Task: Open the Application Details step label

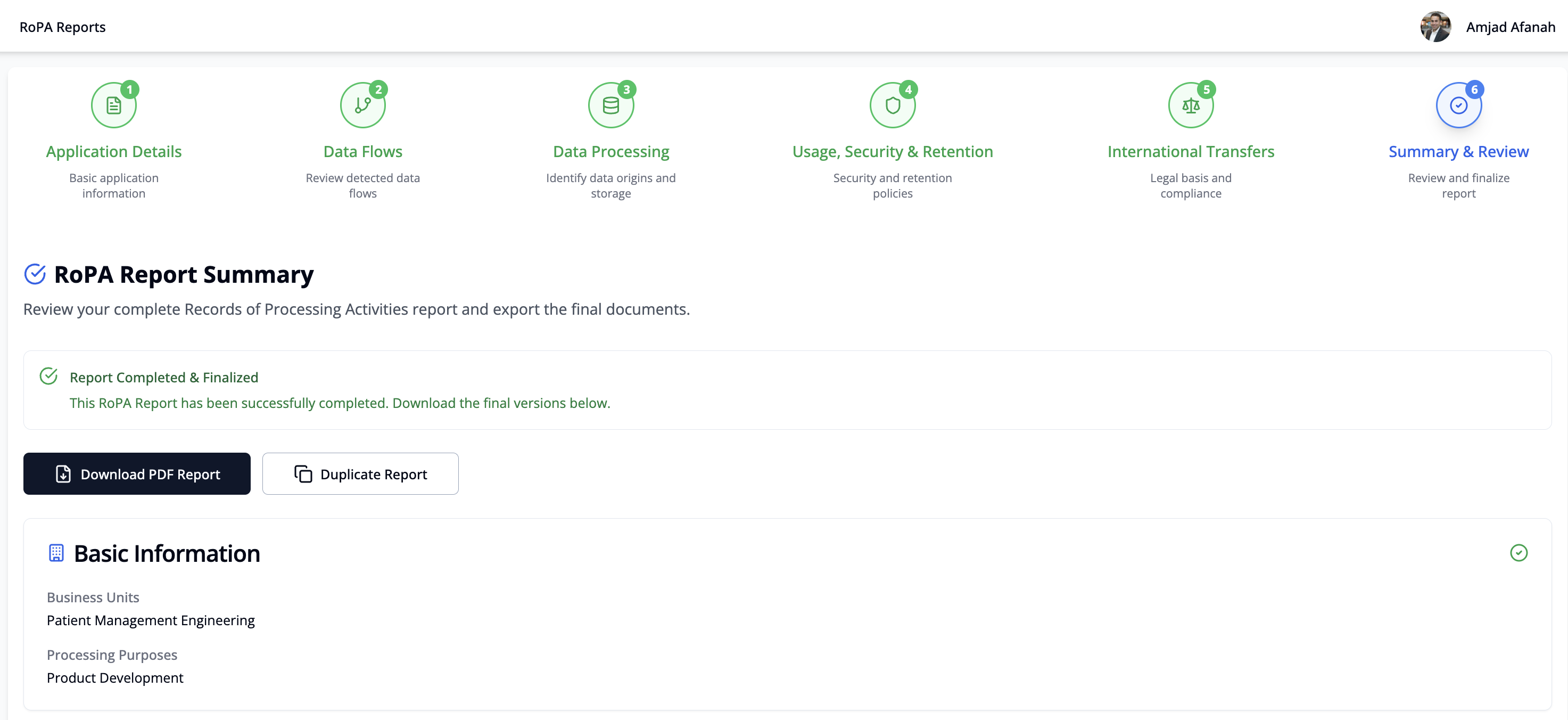Action: click(114, 151)
